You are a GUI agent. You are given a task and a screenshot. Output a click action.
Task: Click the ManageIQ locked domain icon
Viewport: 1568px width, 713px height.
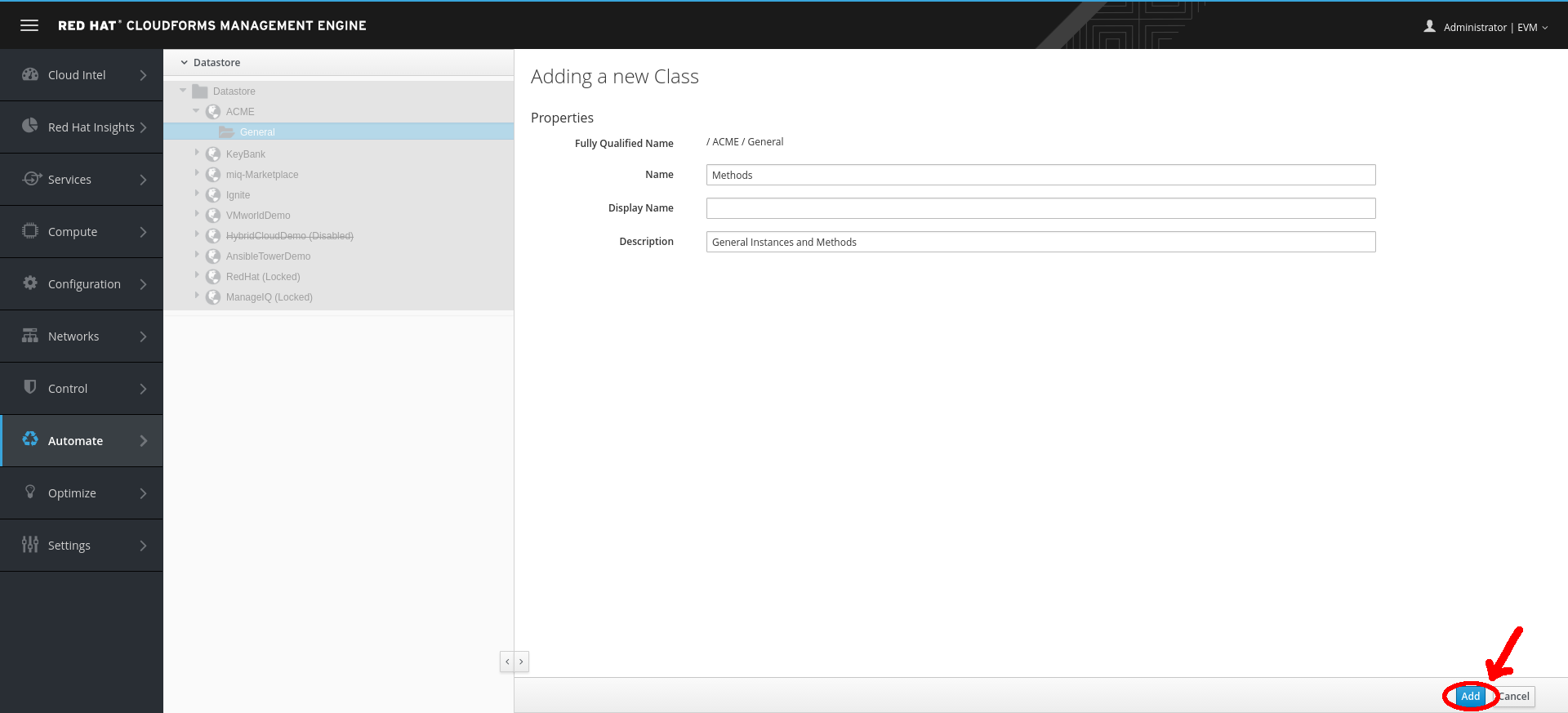pyautogui.click(x=213, y=297)
